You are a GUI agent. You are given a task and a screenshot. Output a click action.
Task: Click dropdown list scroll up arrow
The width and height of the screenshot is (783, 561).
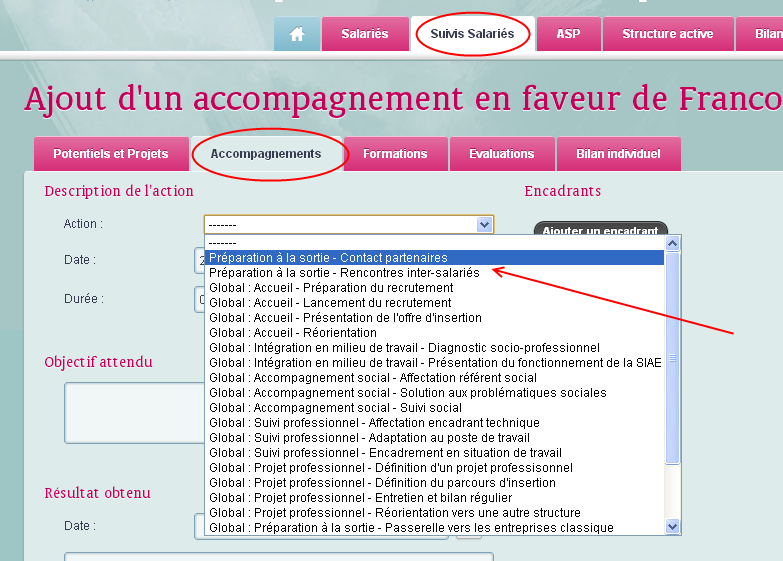tap(672, 242)
